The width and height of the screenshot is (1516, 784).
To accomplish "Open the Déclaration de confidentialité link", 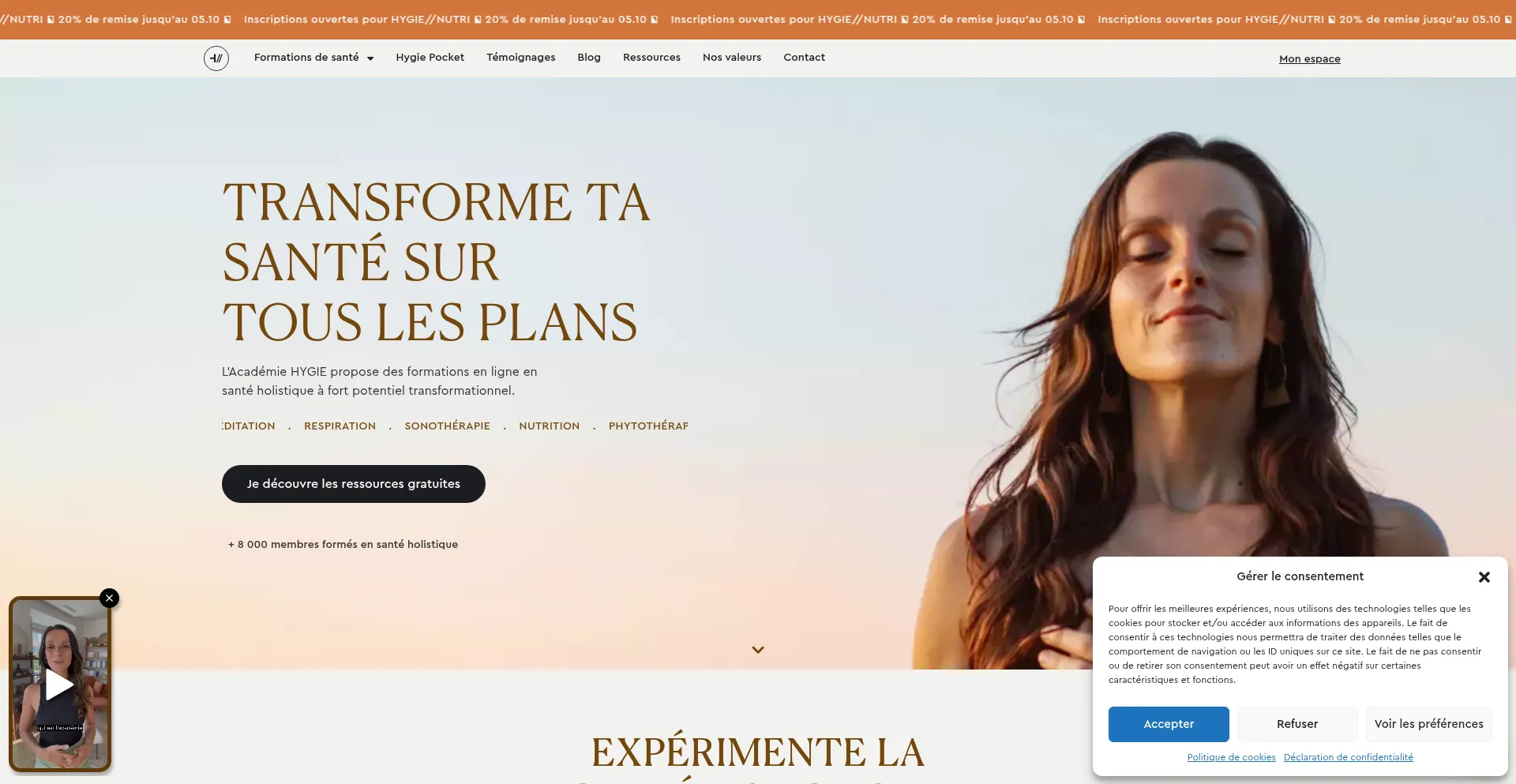I will (1349, 757).
